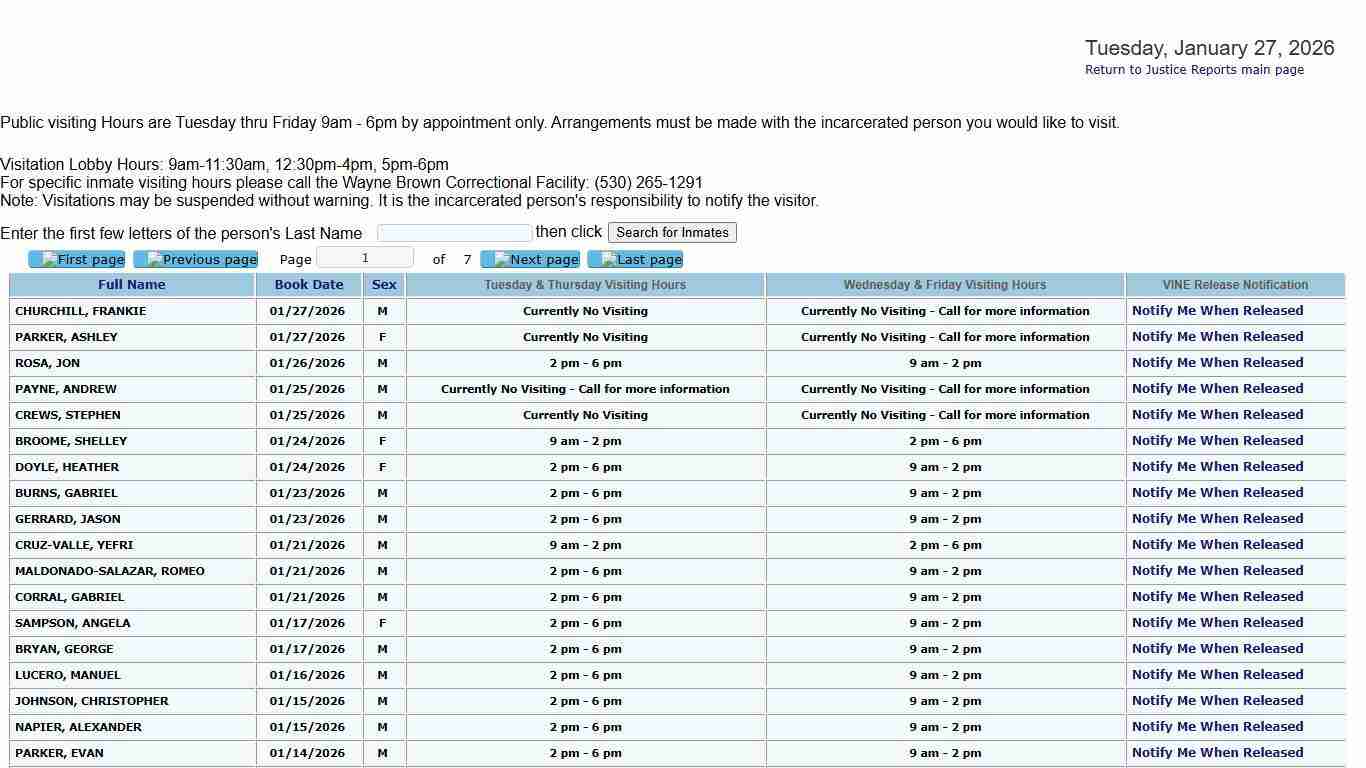
Task: Click VINE Release Notification column header
Action: 1235,285
